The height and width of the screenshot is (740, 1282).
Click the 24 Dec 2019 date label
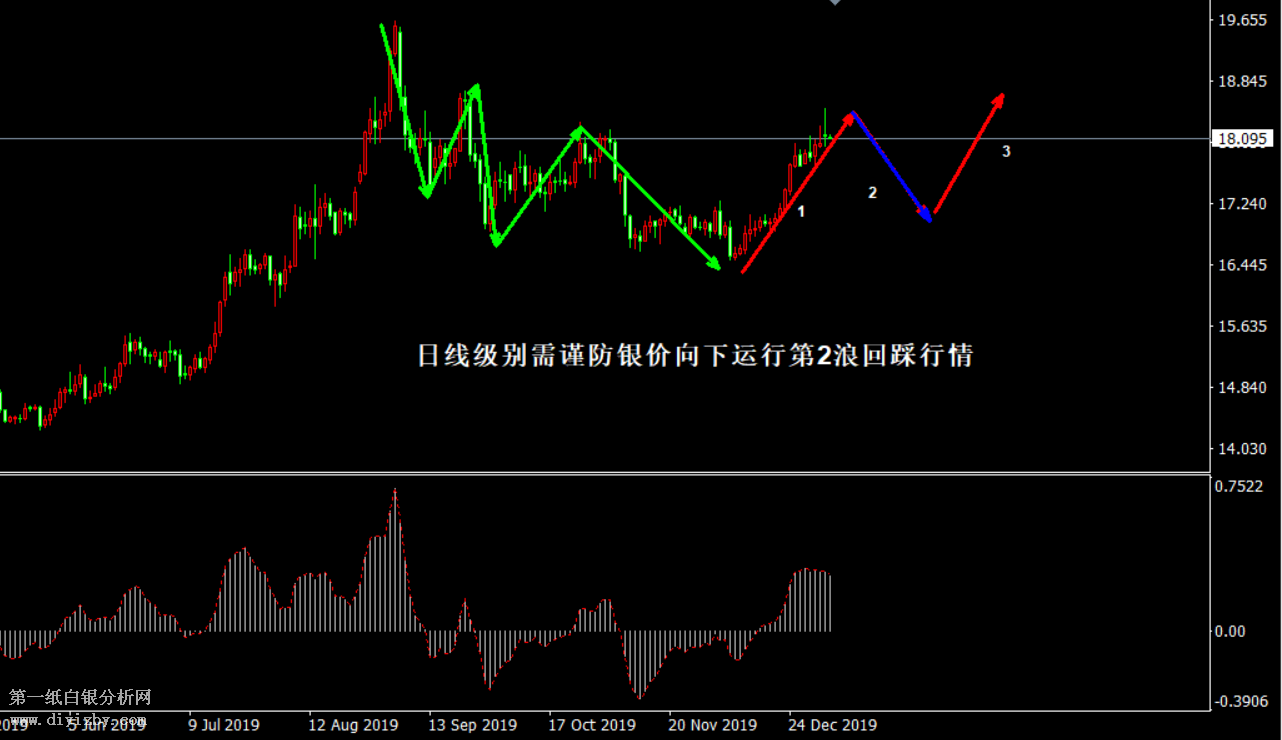(x=832, y=725)
